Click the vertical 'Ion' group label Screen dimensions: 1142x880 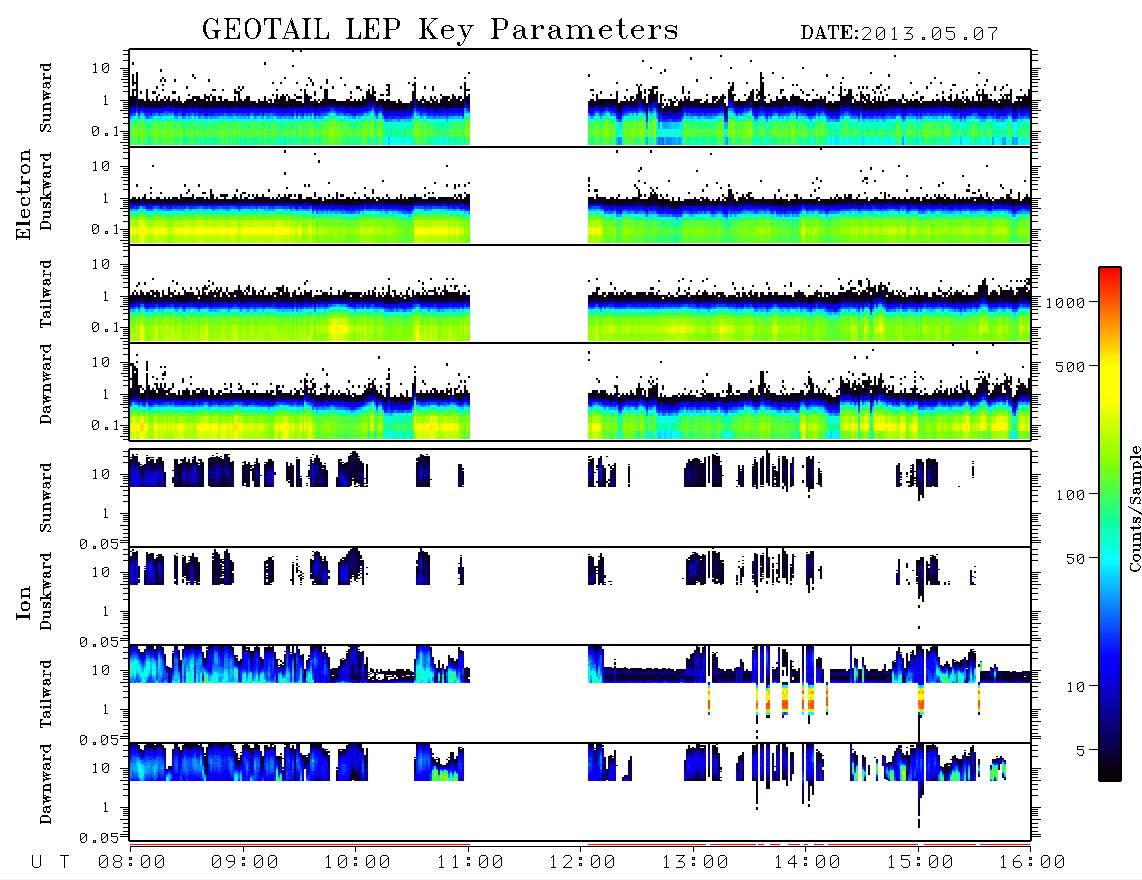click(24, 603)
